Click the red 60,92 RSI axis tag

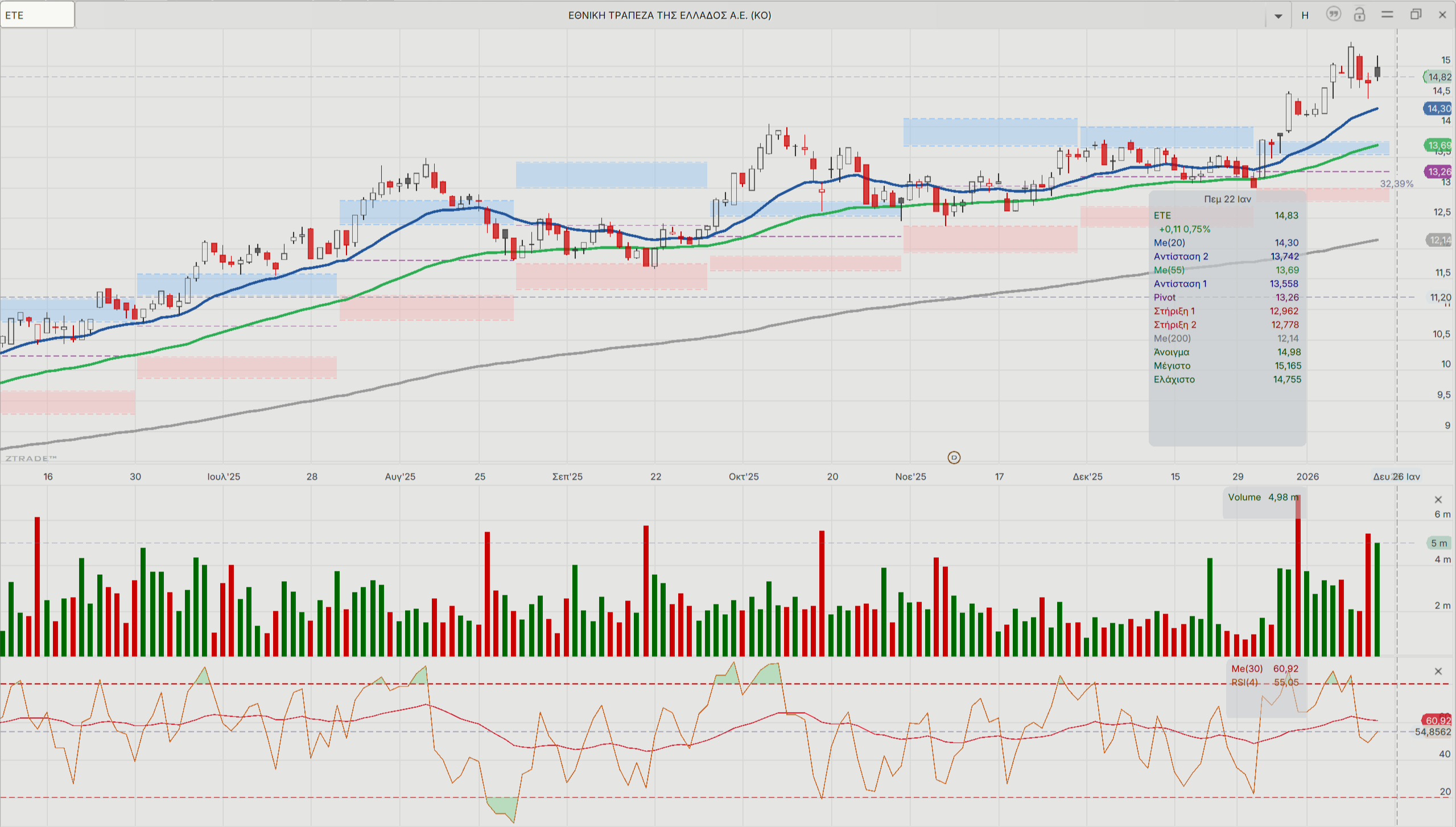coord(1437,721)
